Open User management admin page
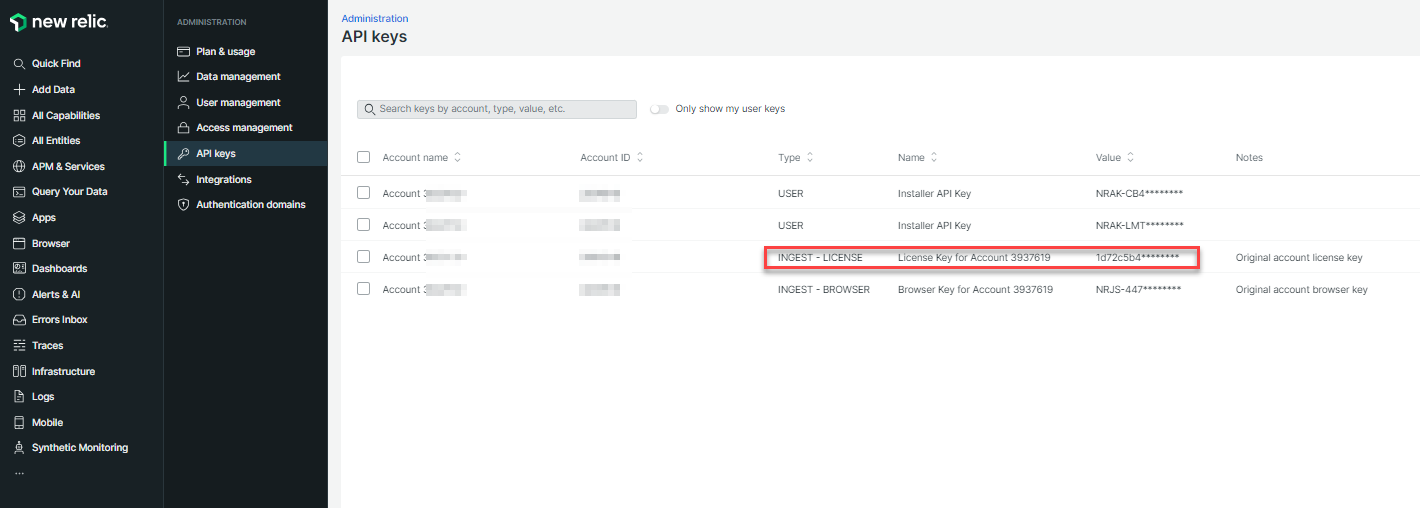This screenshot has height=508, width=1420. (x=238, y=103)
